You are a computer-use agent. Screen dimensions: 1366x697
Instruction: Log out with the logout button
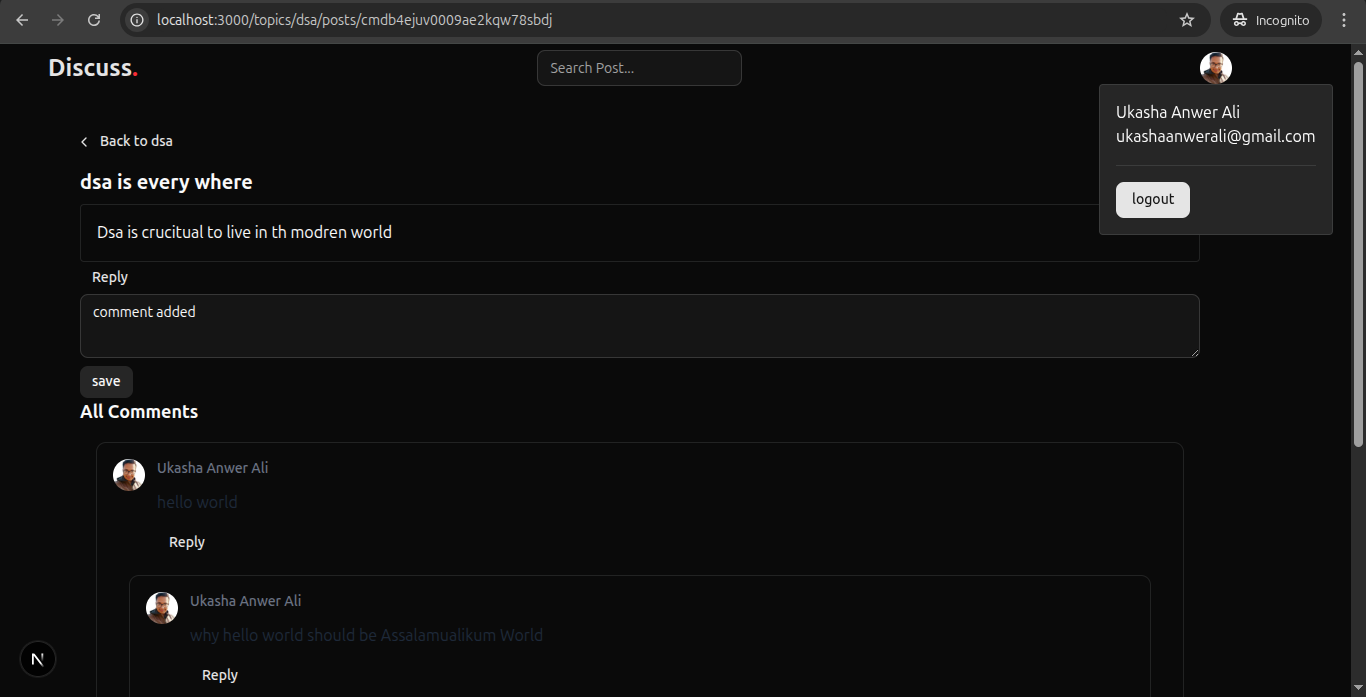click(x=1153, y=200)
